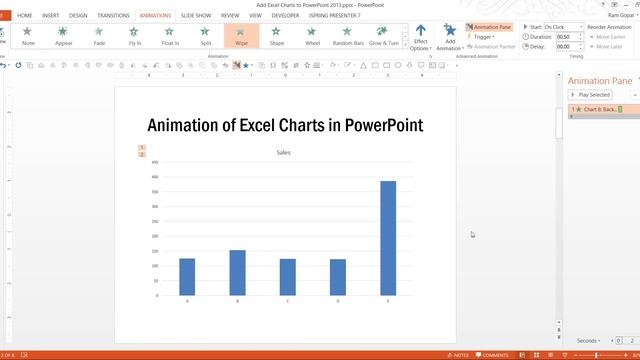Open the Start On Click combo box
This screenshot has height=360, width=640.
click(564, 27)
